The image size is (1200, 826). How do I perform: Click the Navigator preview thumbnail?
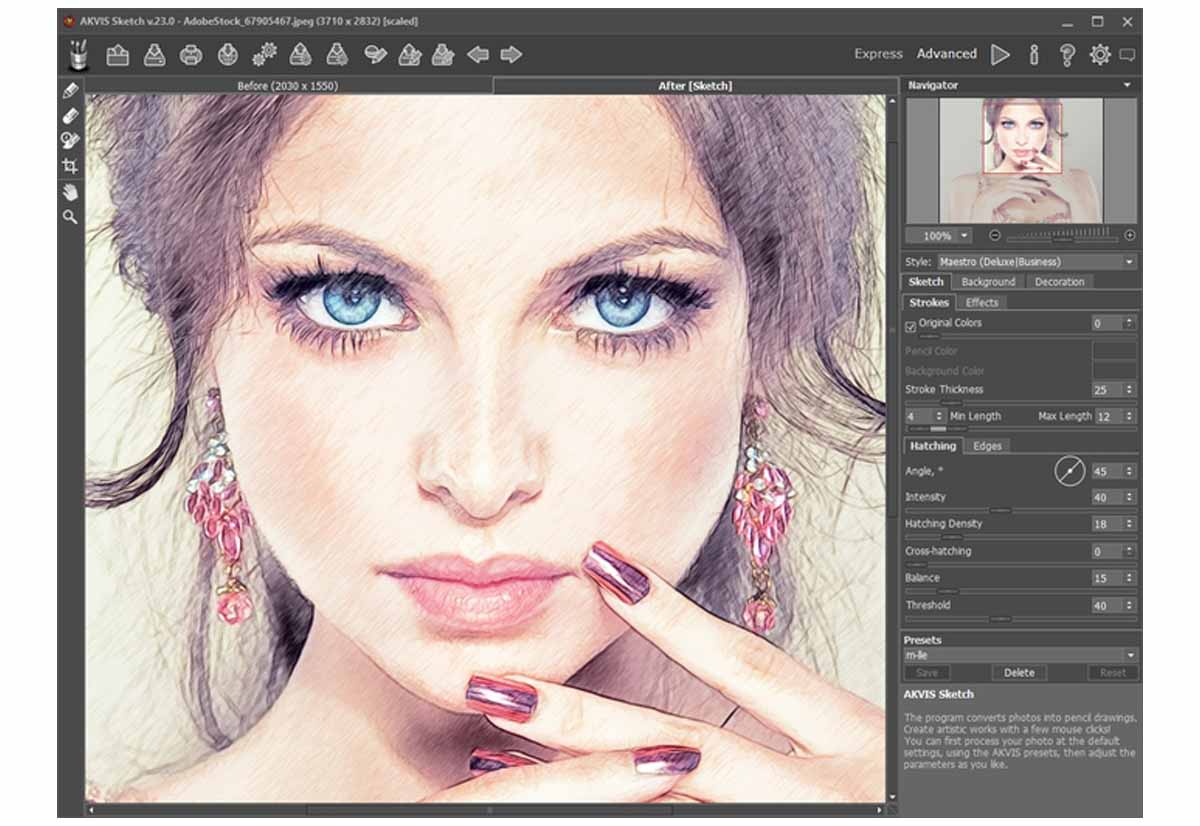coord(1021,160)
